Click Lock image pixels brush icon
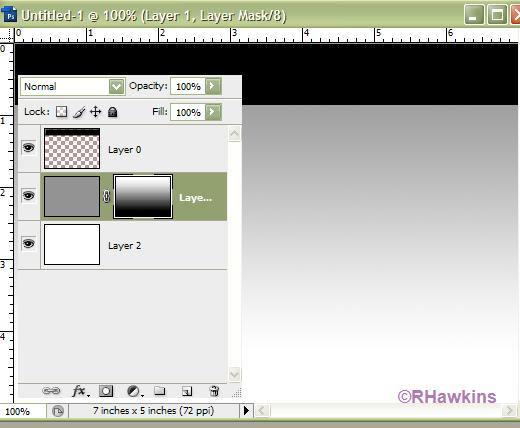The image size is (520, 428). [79, 112]
